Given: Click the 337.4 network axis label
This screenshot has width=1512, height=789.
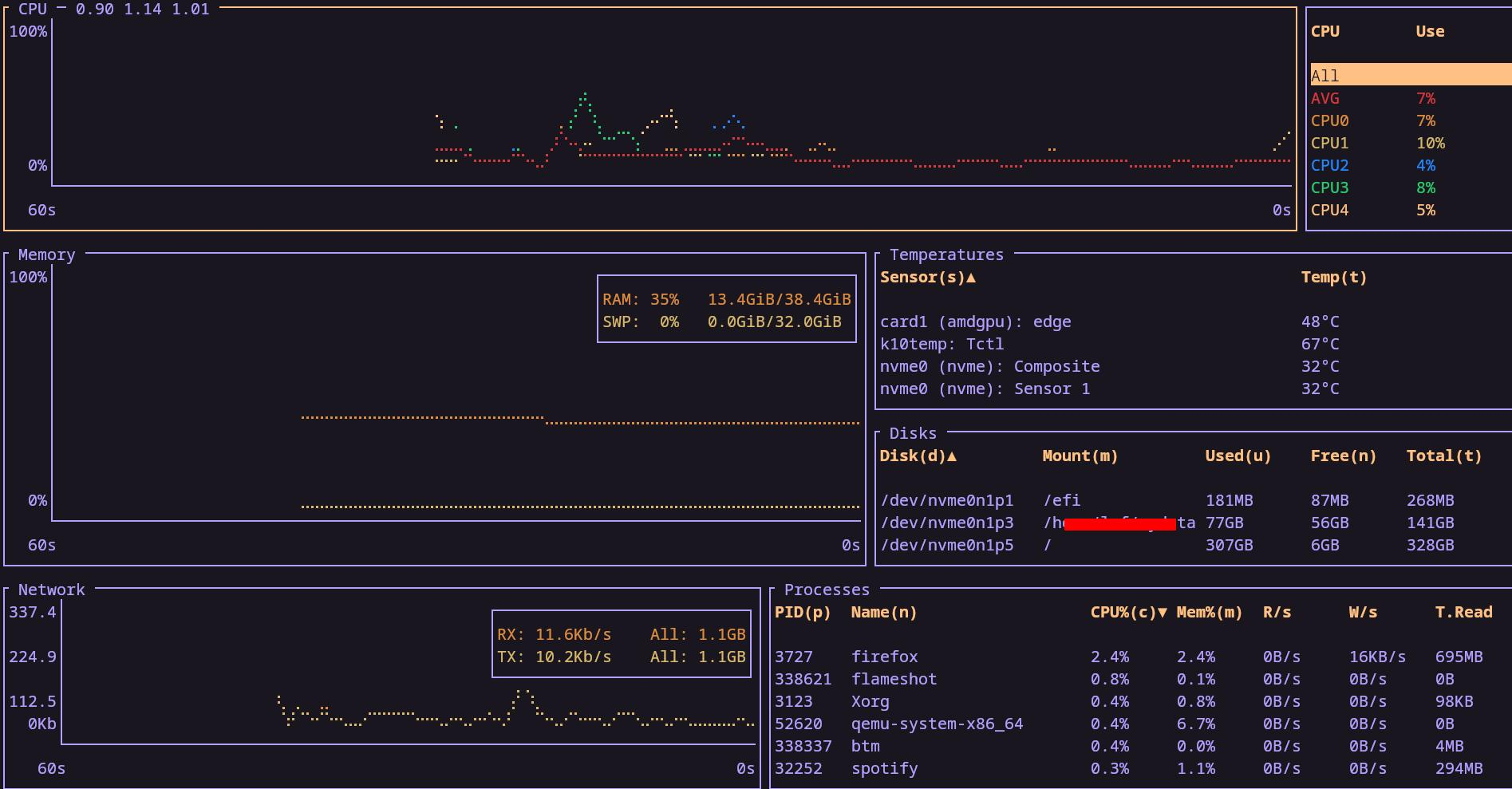Looking at the screenshot, I should tap(32, 612).
